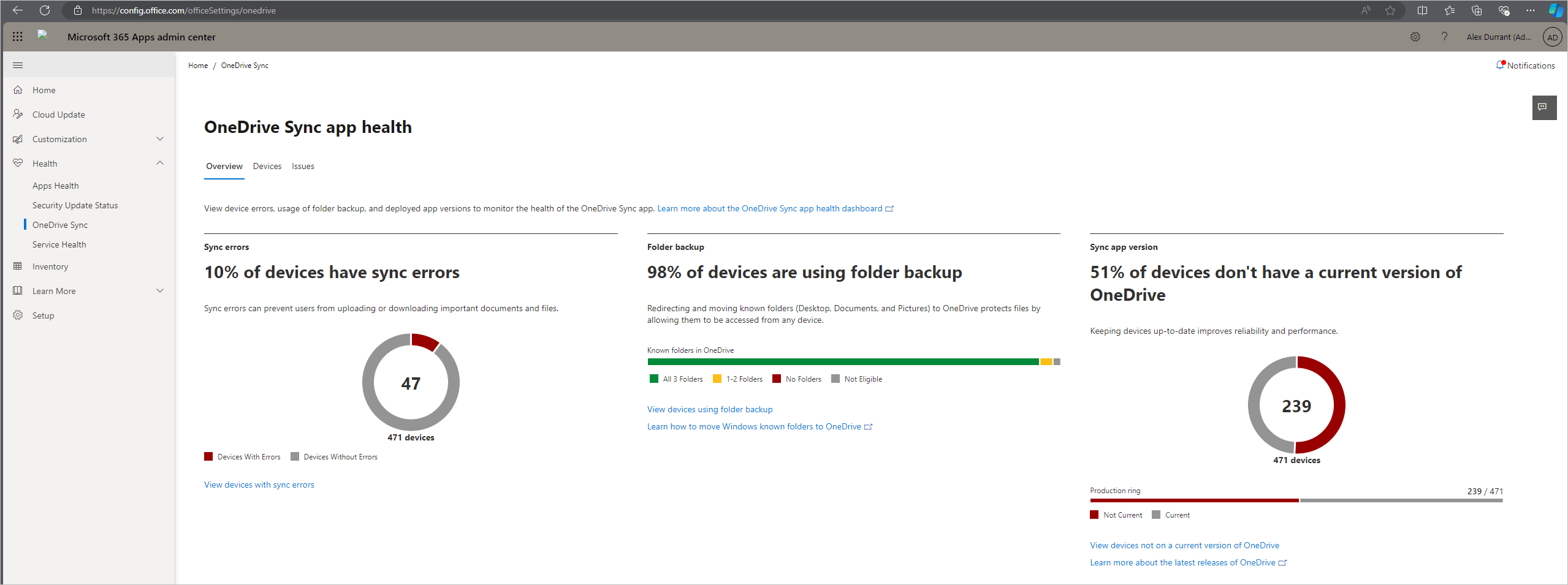The image size is (1568, 585).
Task: Open the feedback chat button
Action: (1544, 108)
